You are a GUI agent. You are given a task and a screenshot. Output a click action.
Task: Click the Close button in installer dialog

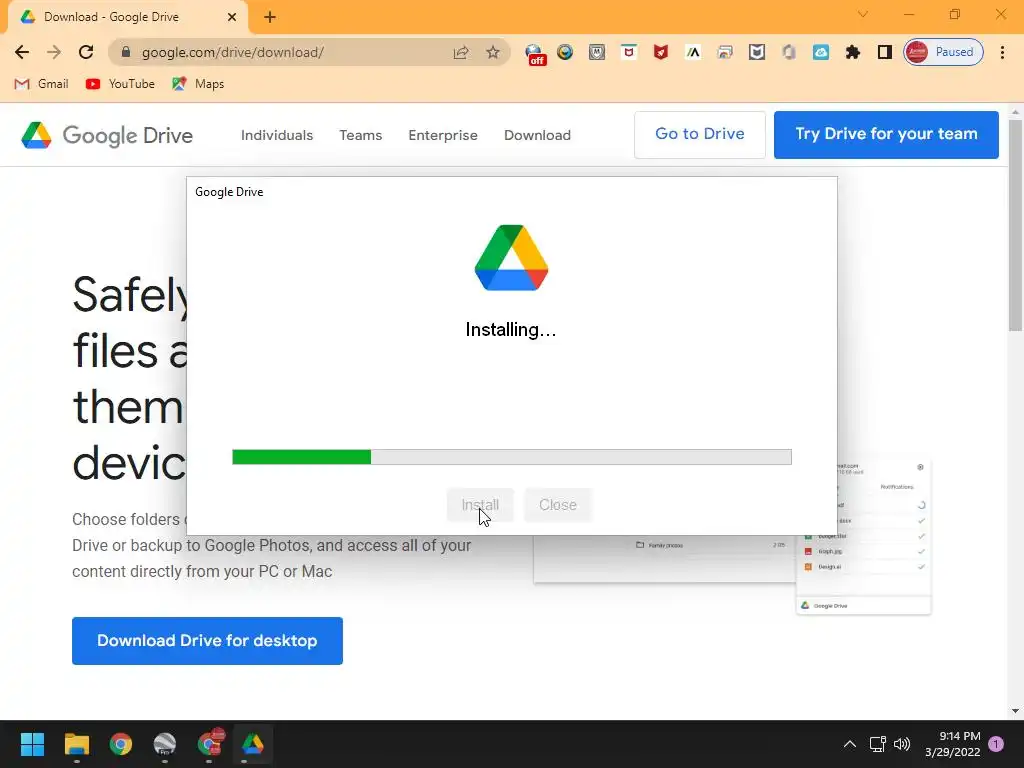[x=558, y=505]
